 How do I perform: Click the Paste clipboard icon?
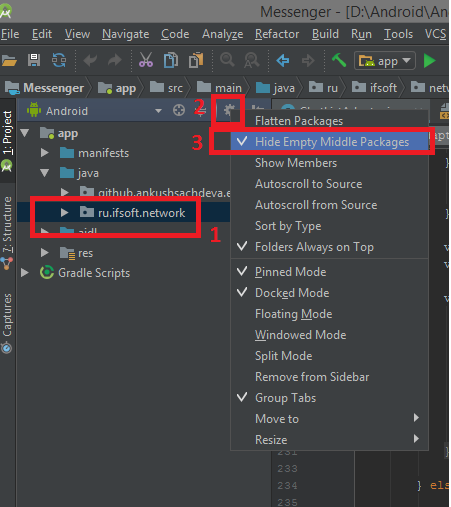pos(196,60)
